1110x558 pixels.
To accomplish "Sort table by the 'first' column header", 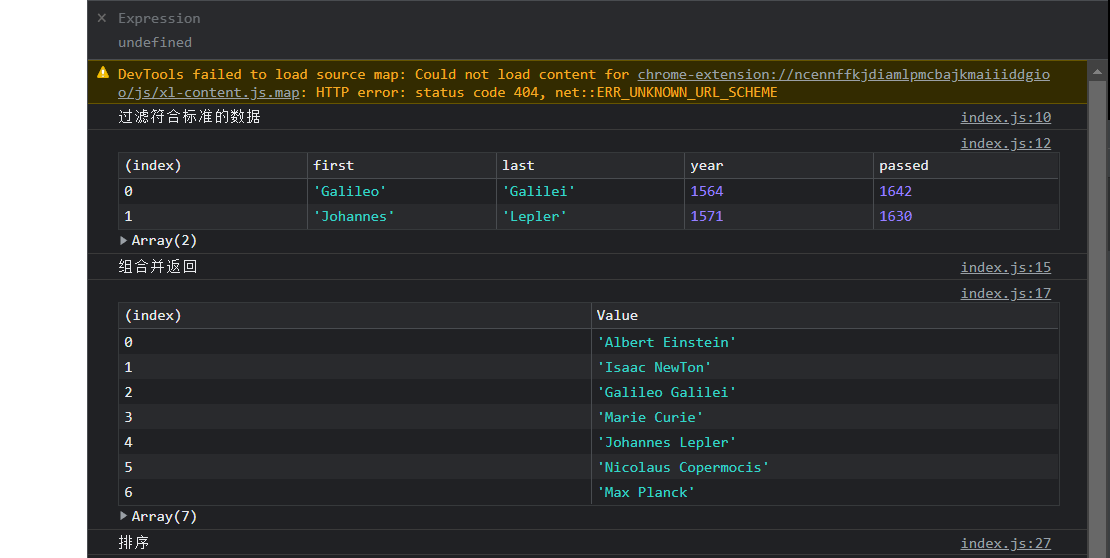I will point(334,165).
